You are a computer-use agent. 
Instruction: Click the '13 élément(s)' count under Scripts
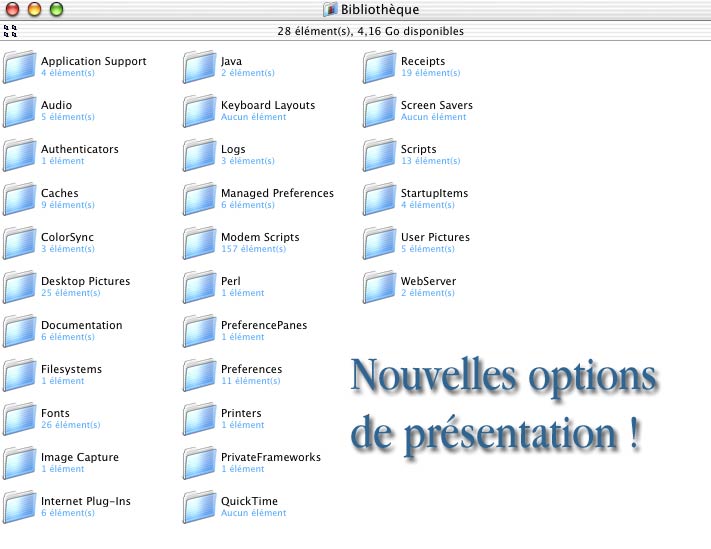(x=431, y=161)
